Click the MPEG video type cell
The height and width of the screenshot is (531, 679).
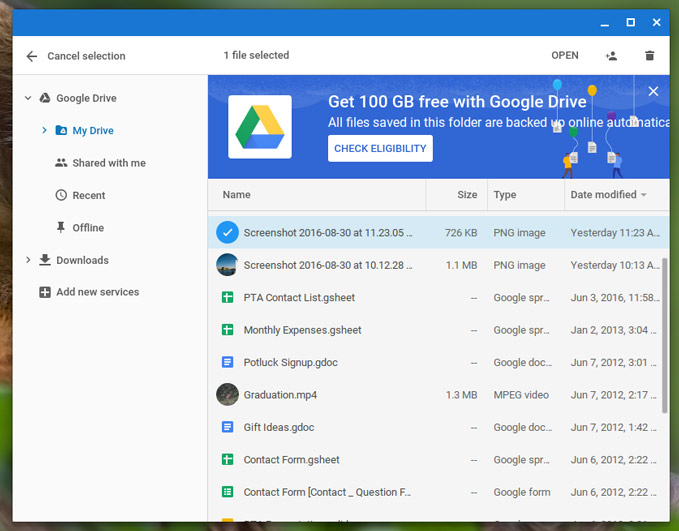point(521,395)
